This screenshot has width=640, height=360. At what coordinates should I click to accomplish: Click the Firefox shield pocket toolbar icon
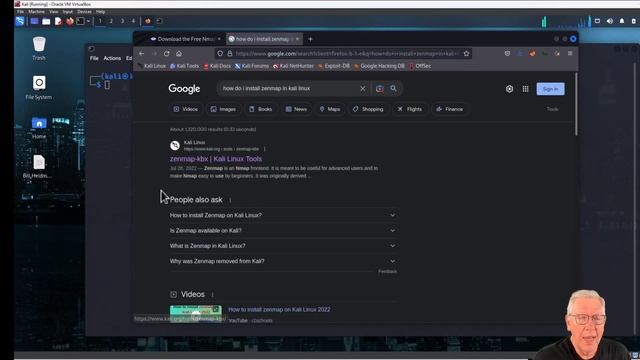tap(507, 53)
